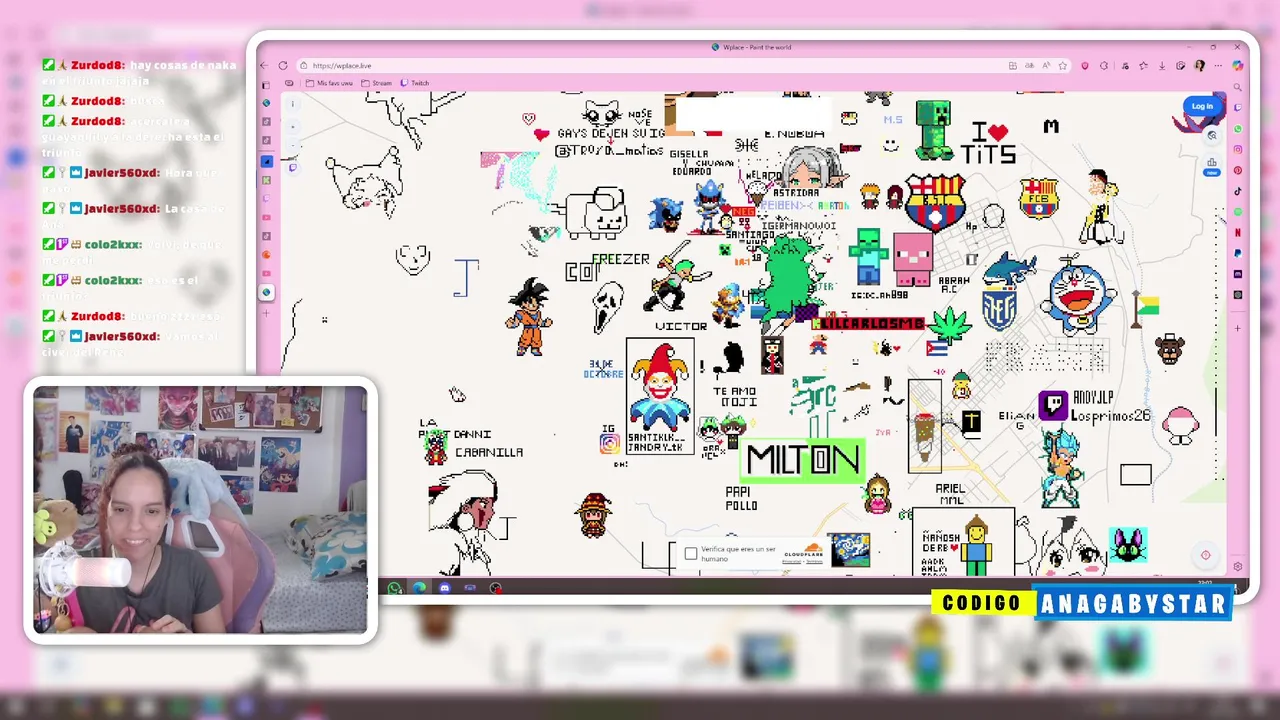
Task: Open split screen in browser toolbar
Action: (1013, 66)
